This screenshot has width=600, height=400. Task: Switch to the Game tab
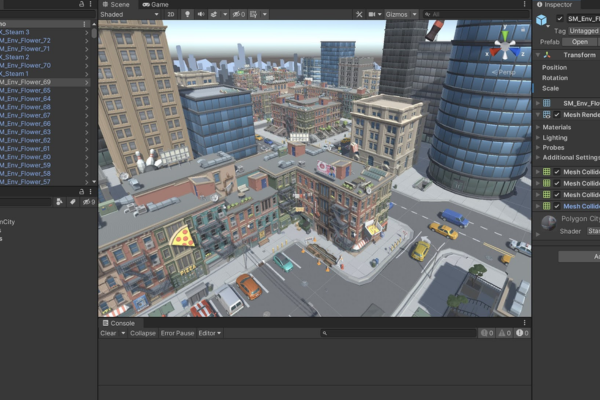point(155,4)
